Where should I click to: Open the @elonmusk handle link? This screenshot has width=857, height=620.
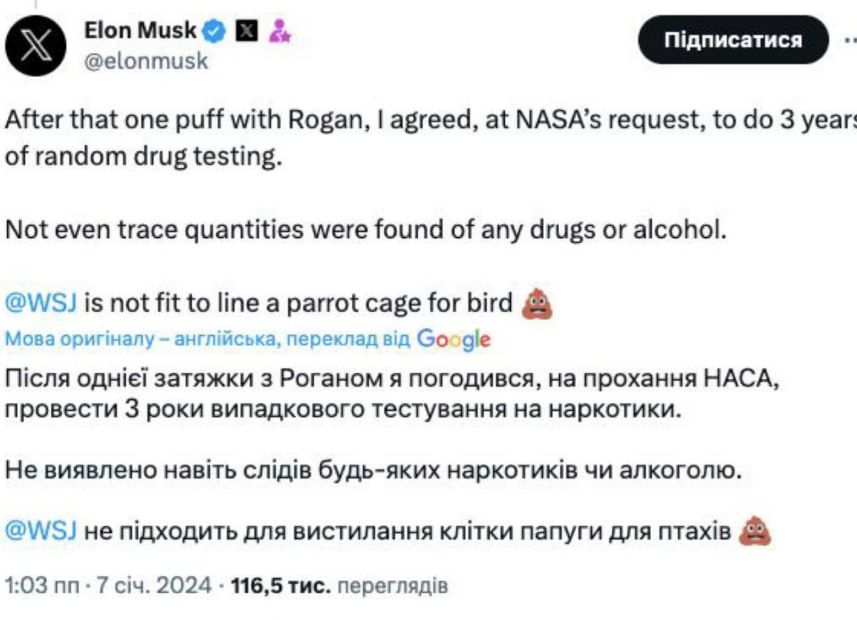point(146,61)
